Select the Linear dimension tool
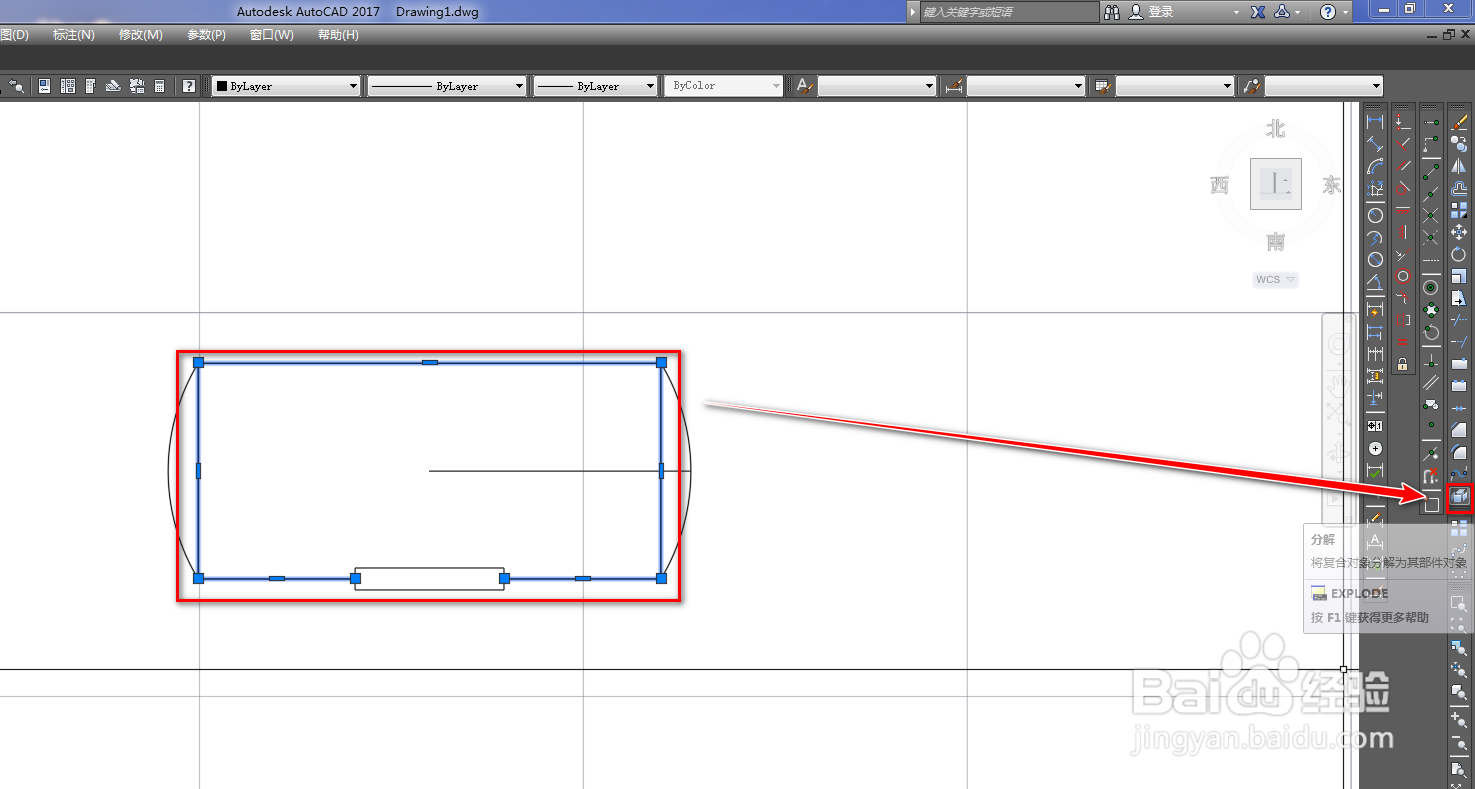The width and height of the screenshot is (1475, 789). 1375,121
